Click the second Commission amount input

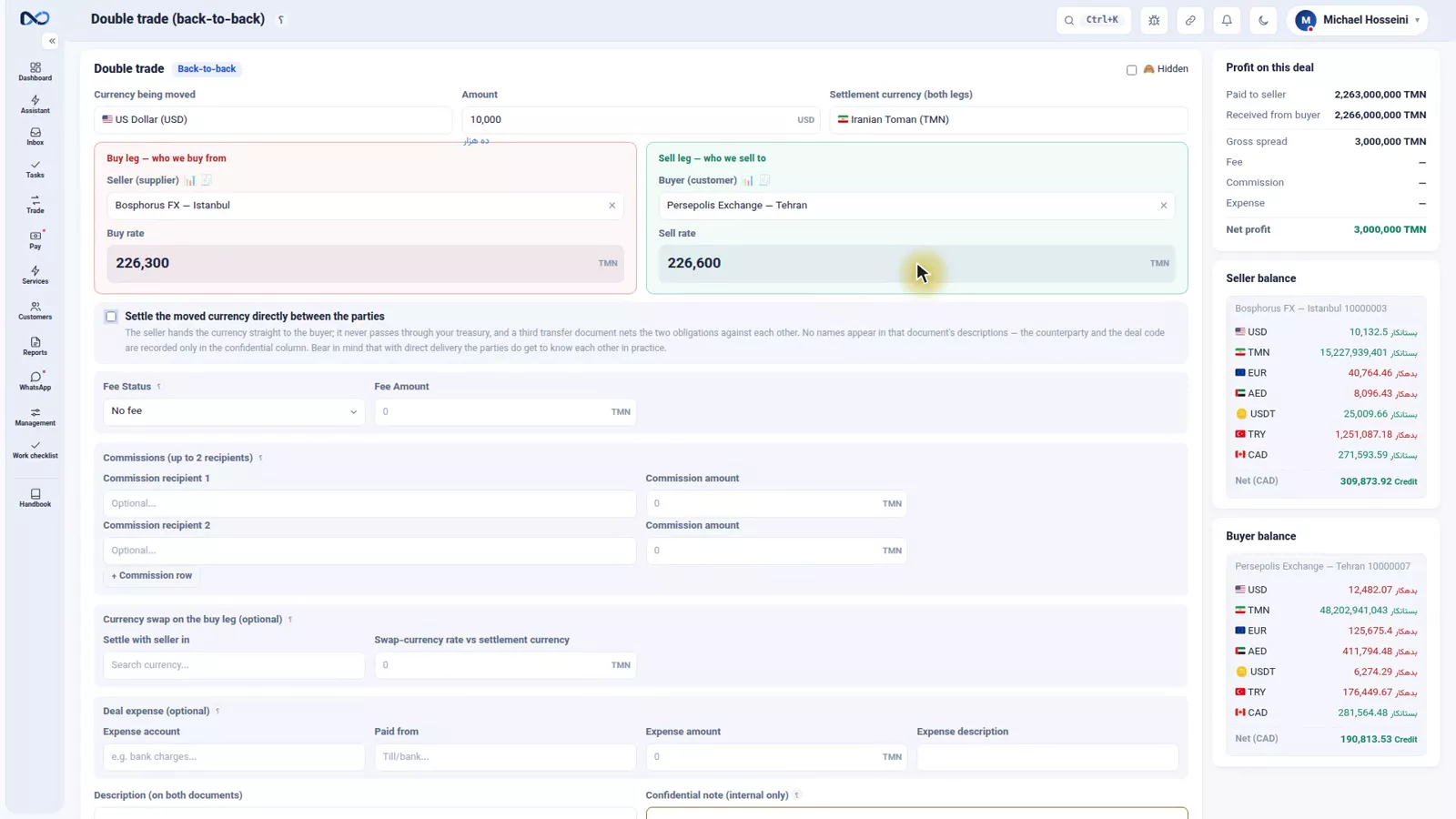[x=776, y=551]
